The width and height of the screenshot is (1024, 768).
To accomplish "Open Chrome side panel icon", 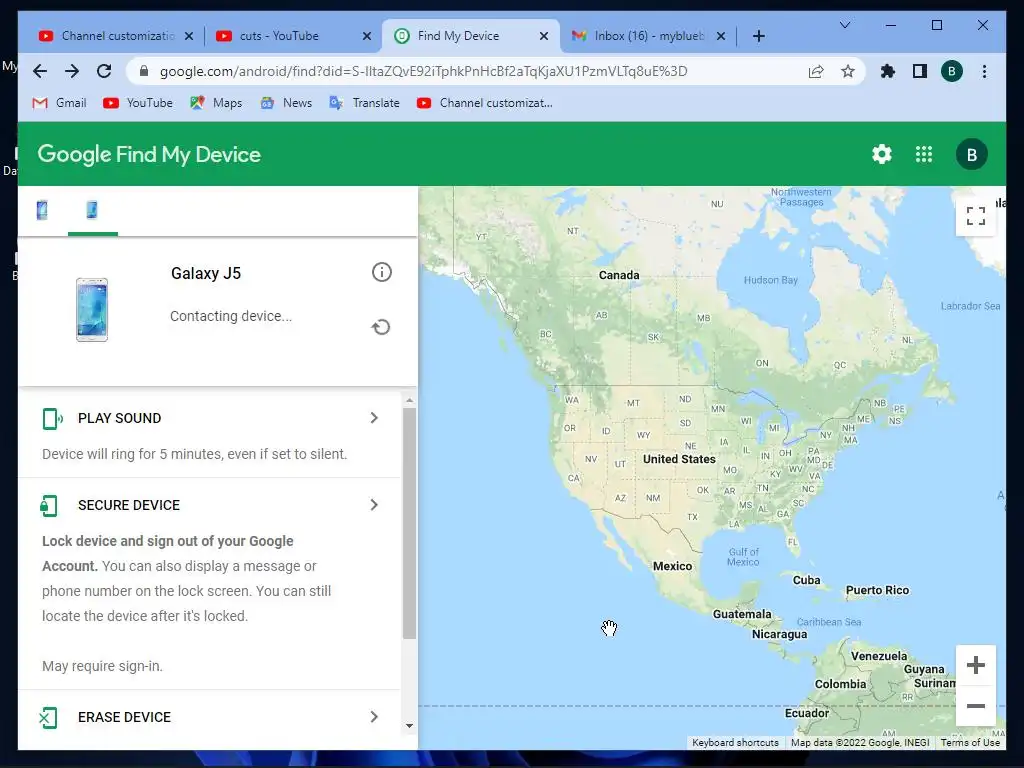I will coord(920,71).
